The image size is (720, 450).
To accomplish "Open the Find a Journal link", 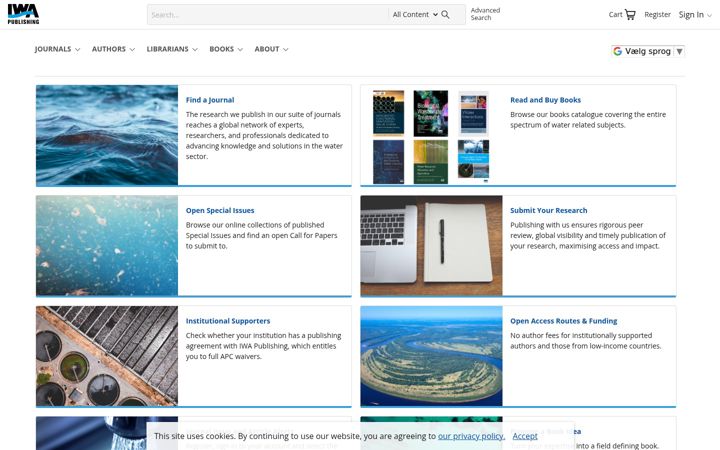I will [210, 100].
